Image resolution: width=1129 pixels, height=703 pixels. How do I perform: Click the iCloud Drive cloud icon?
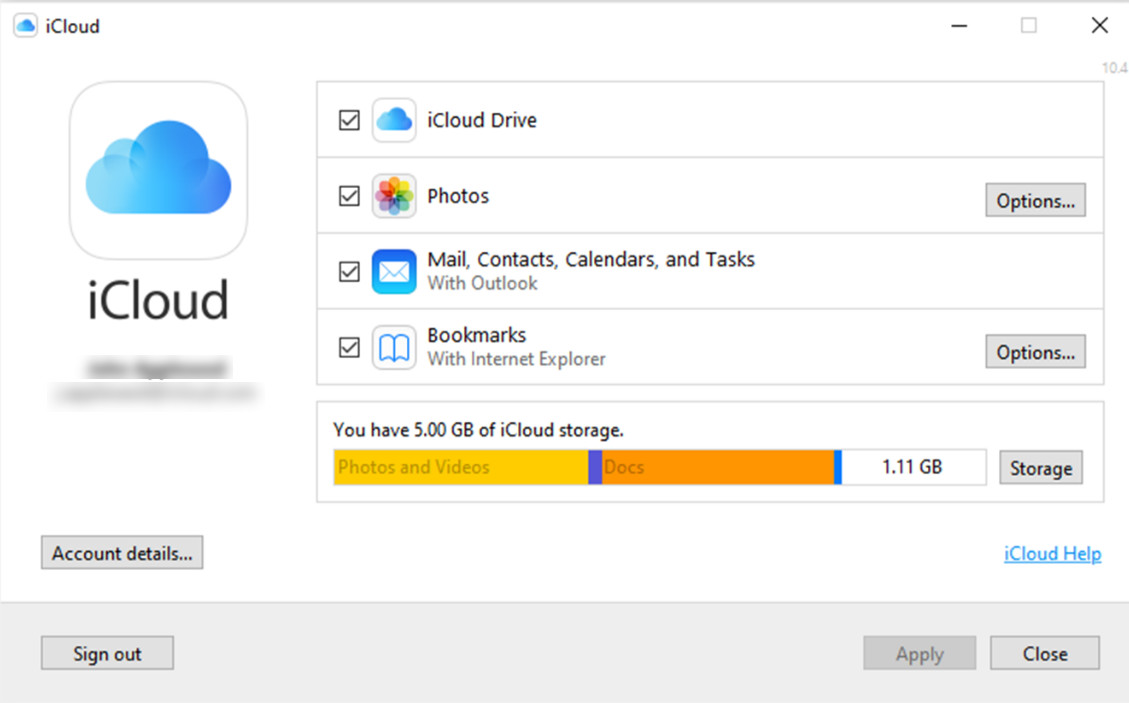point(394,119)
